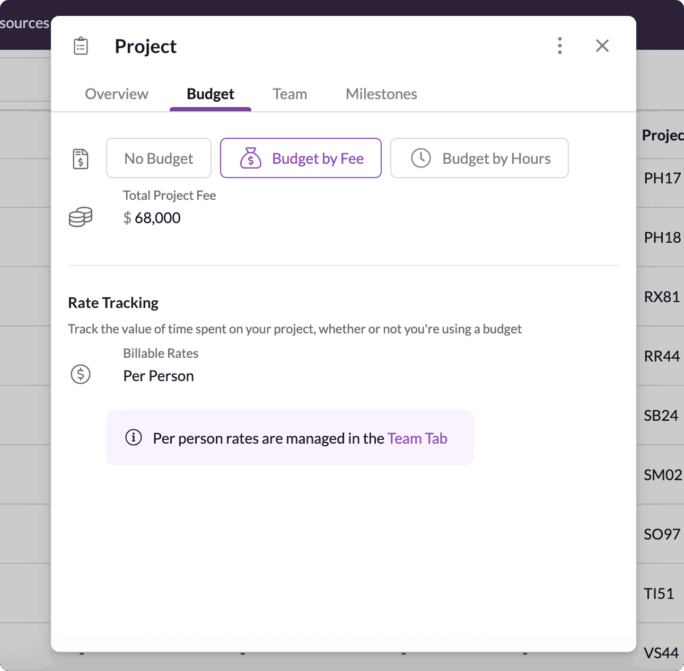Select project SM02 in the background list
The width and height of the screenshot is (684, 671).
tap(663, 475)
